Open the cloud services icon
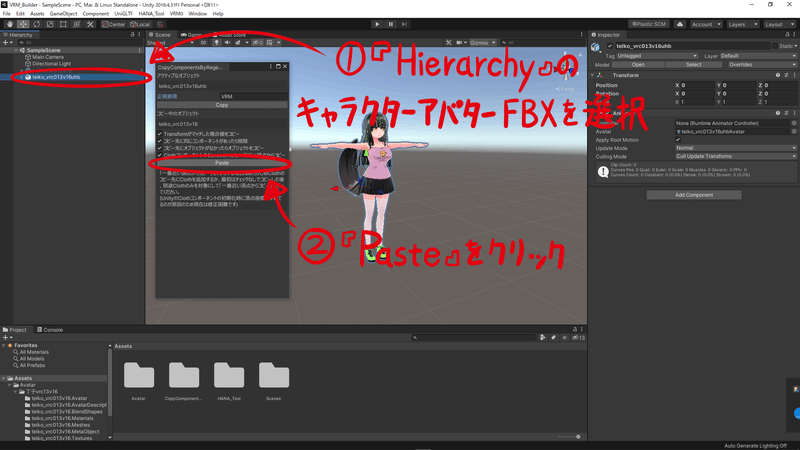Screen dimensions: 800x450 (680, 24)
